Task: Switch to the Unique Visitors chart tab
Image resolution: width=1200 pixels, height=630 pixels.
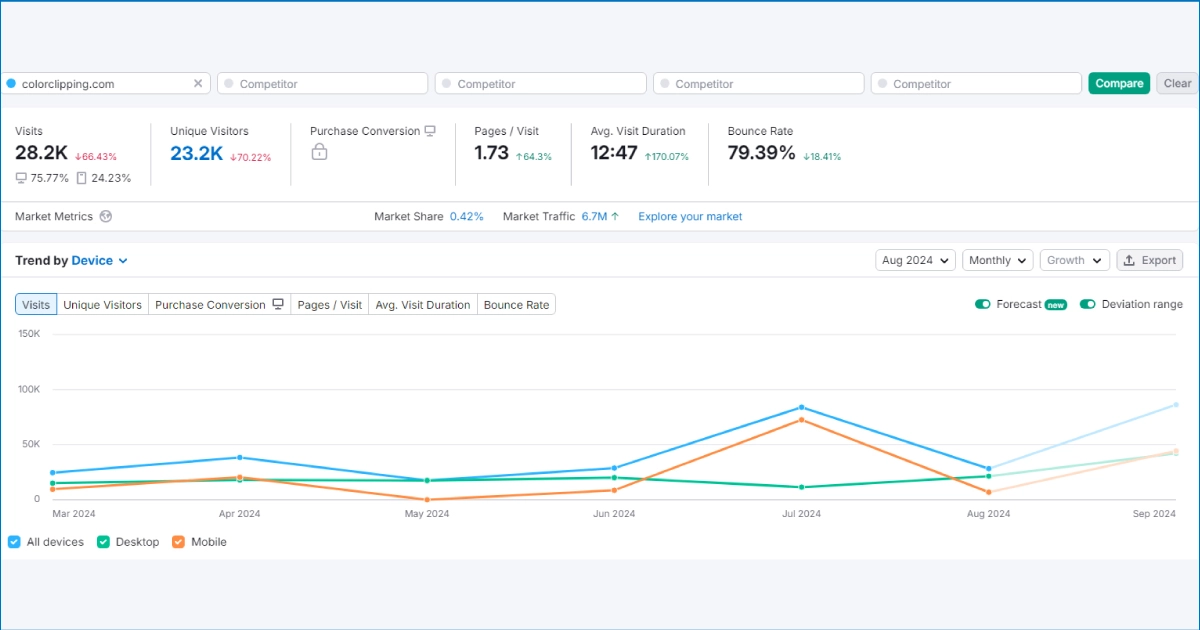Action: point(102,305)
